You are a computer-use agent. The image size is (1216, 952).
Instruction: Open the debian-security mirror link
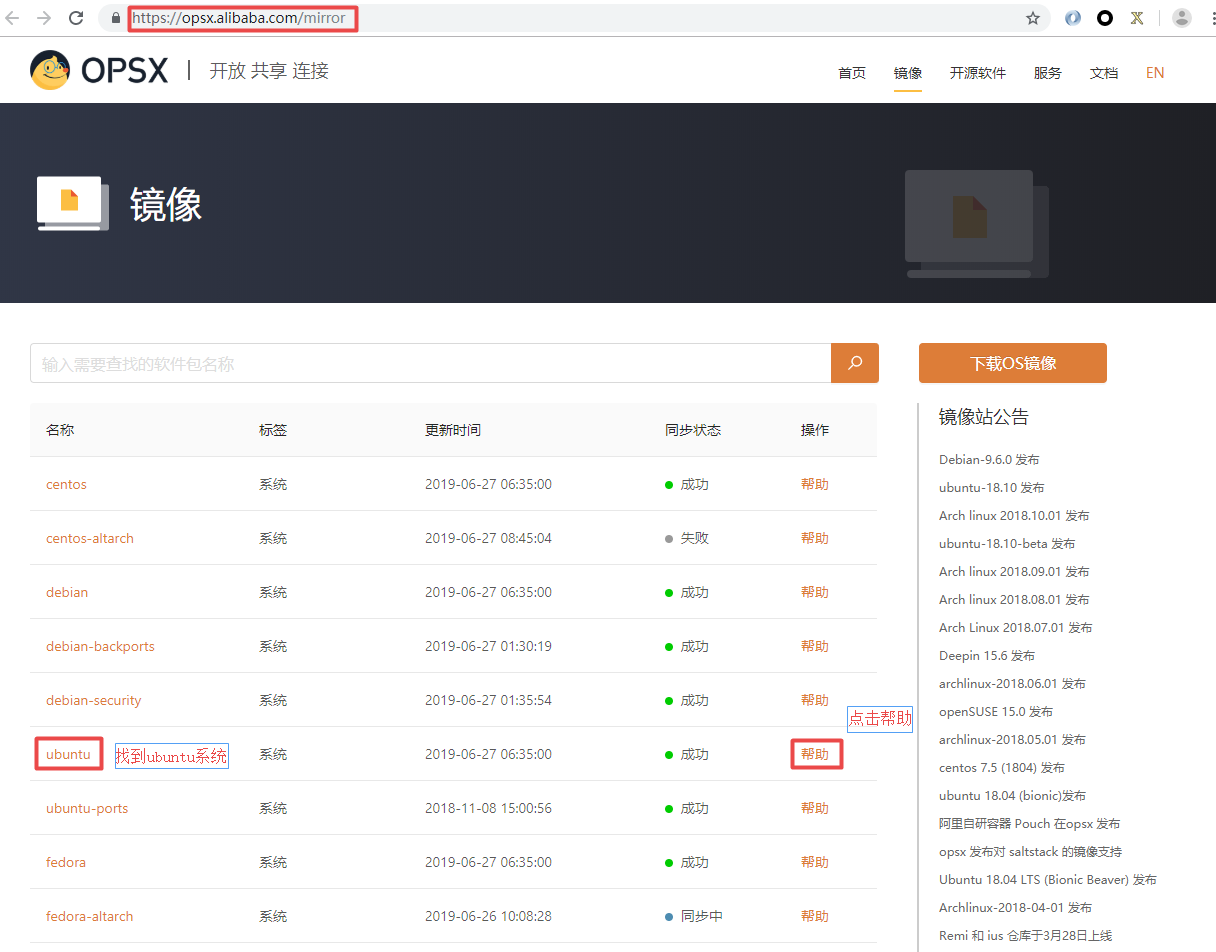[x=94, y=700]
